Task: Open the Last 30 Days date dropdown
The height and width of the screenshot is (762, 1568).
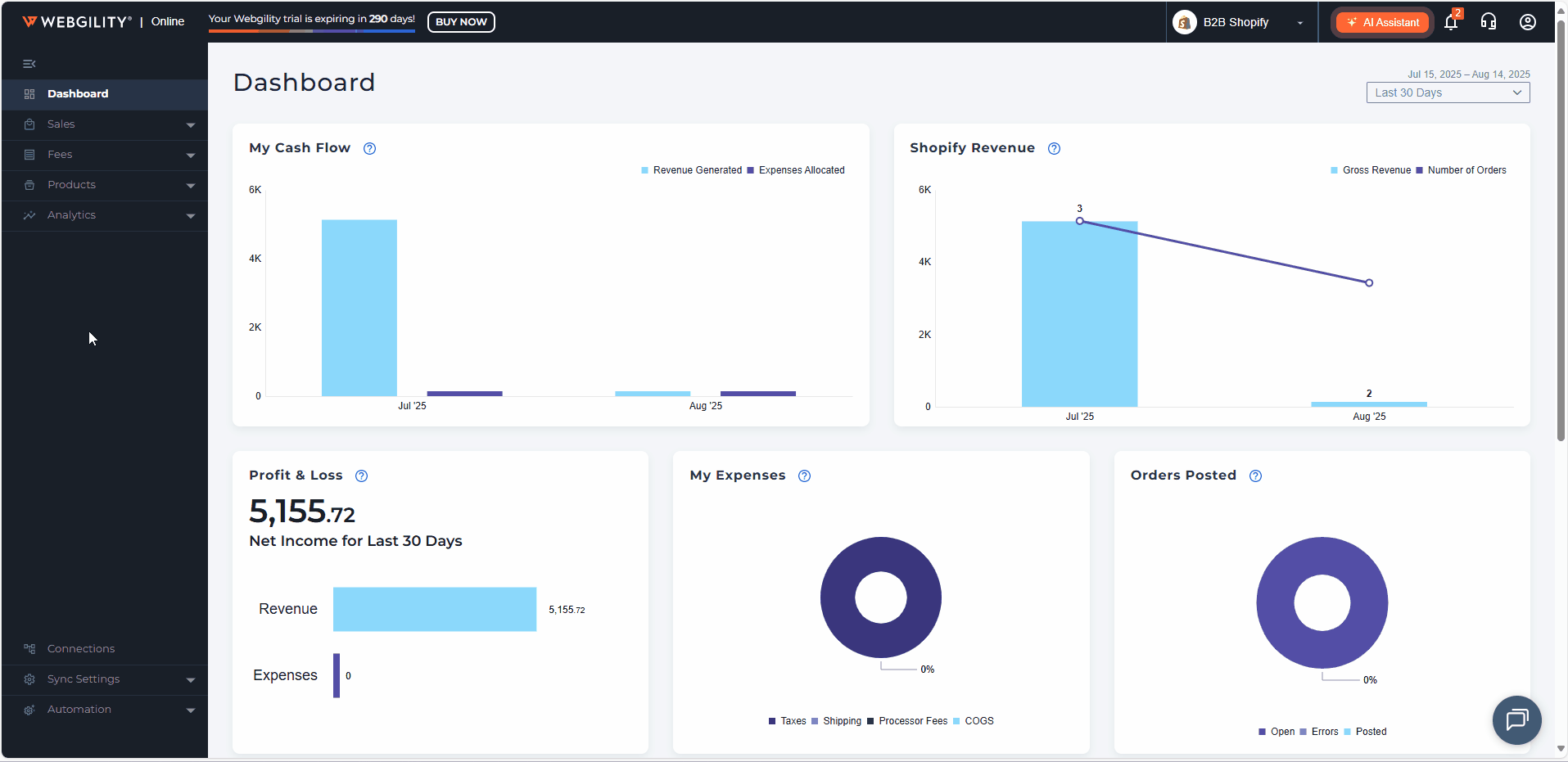Action: 1448,92
